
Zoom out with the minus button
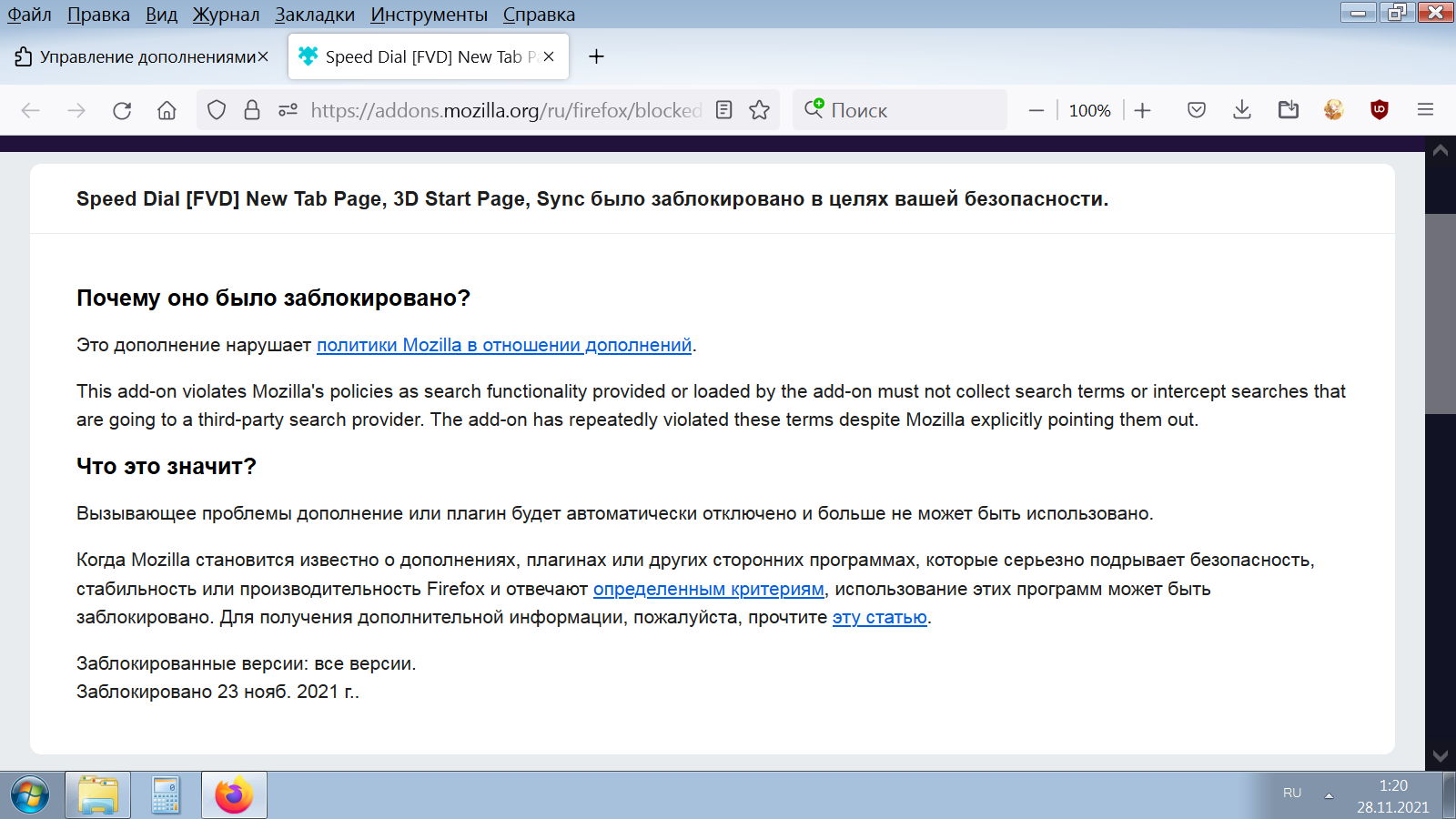click(1036, 110)
